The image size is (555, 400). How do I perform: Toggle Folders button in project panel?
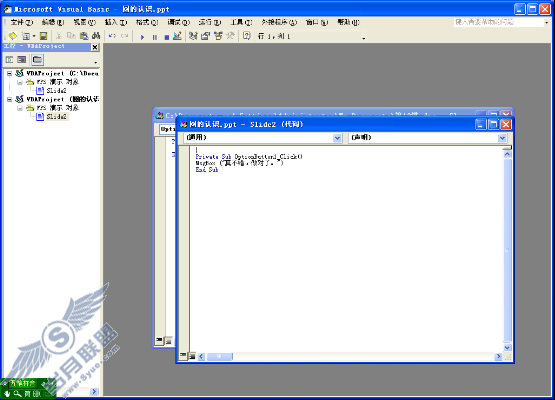(37, 60)
